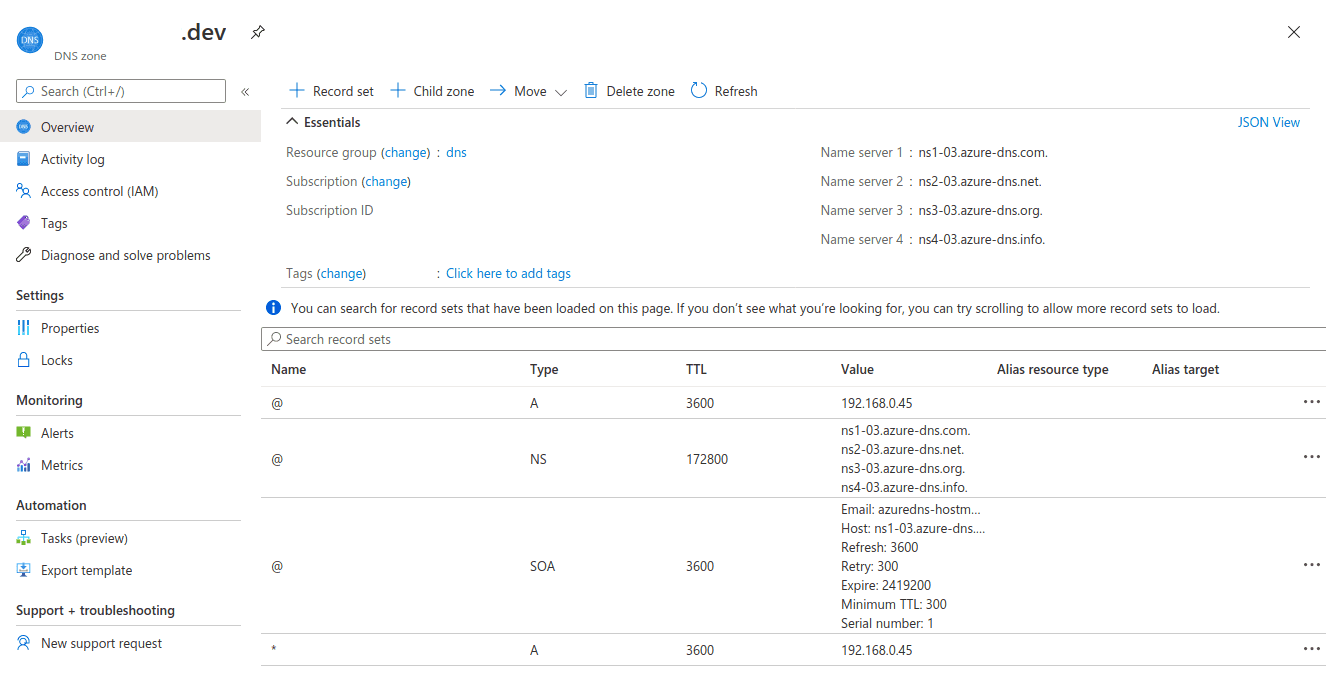Click the Overview DNS icon
Screen dimensions: 1326x695
pyautogui.click(x=24, y=127)
